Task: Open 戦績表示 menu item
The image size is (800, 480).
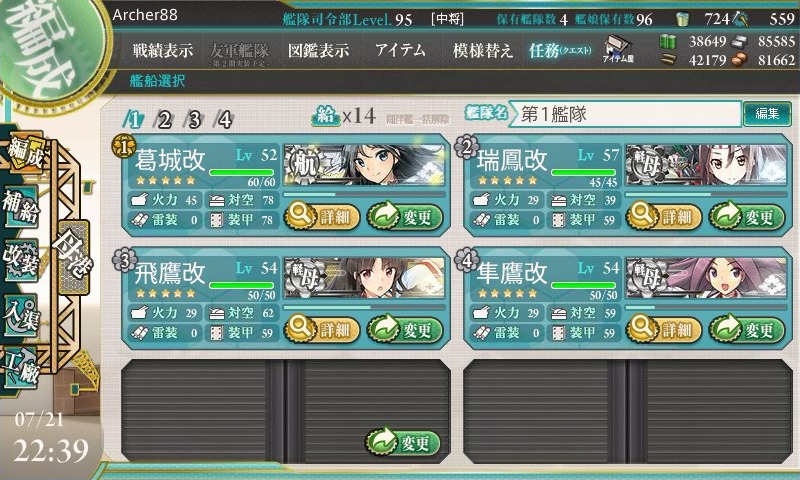Action: pos(163,50)
